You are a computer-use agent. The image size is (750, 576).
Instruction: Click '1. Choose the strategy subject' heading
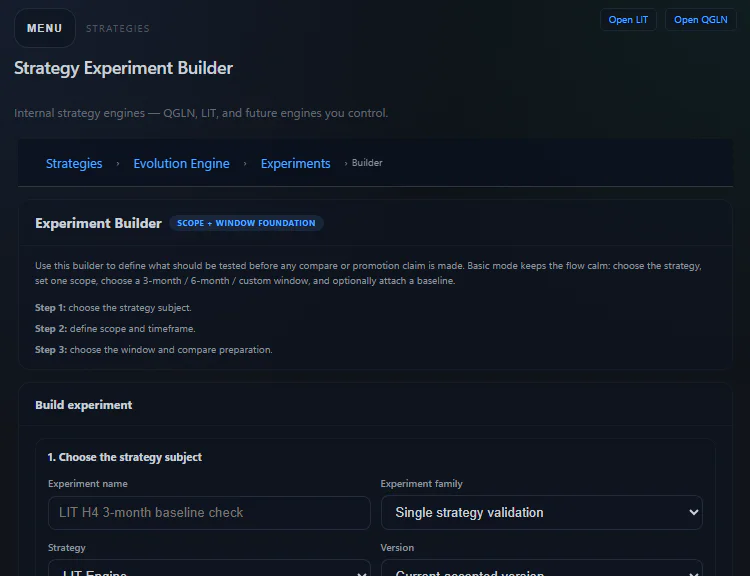[124, 457]
